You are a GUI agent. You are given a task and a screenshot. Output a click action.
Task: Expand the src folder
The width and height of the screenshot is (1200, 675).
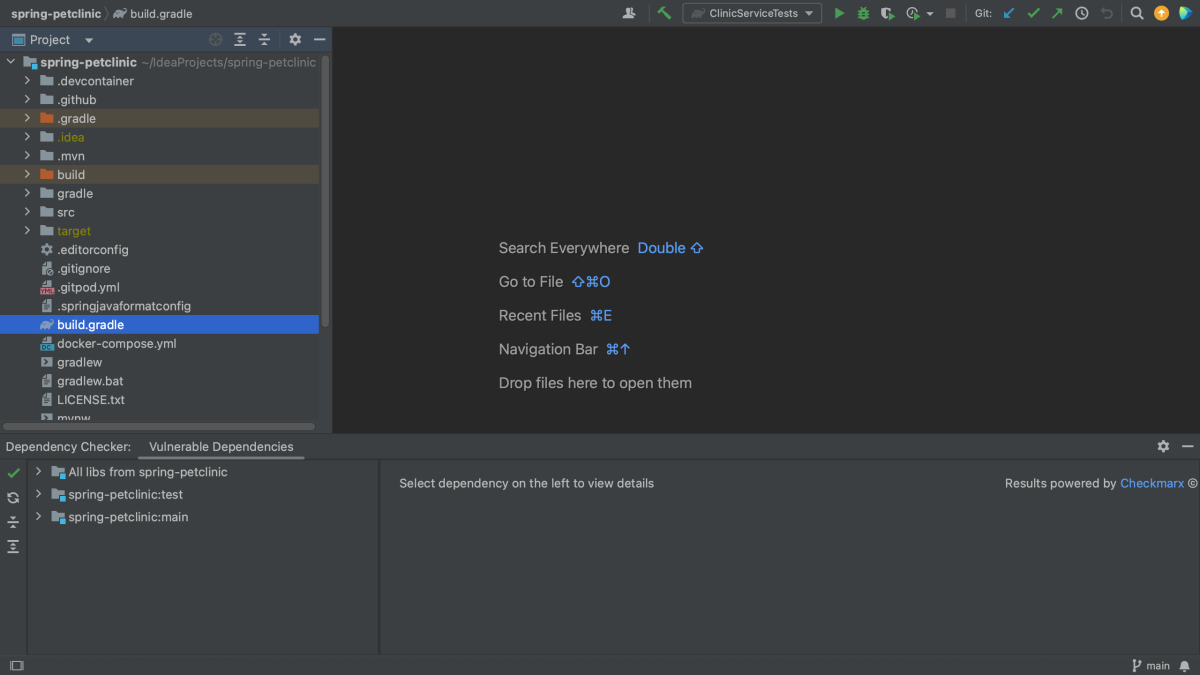coord(27,212)
